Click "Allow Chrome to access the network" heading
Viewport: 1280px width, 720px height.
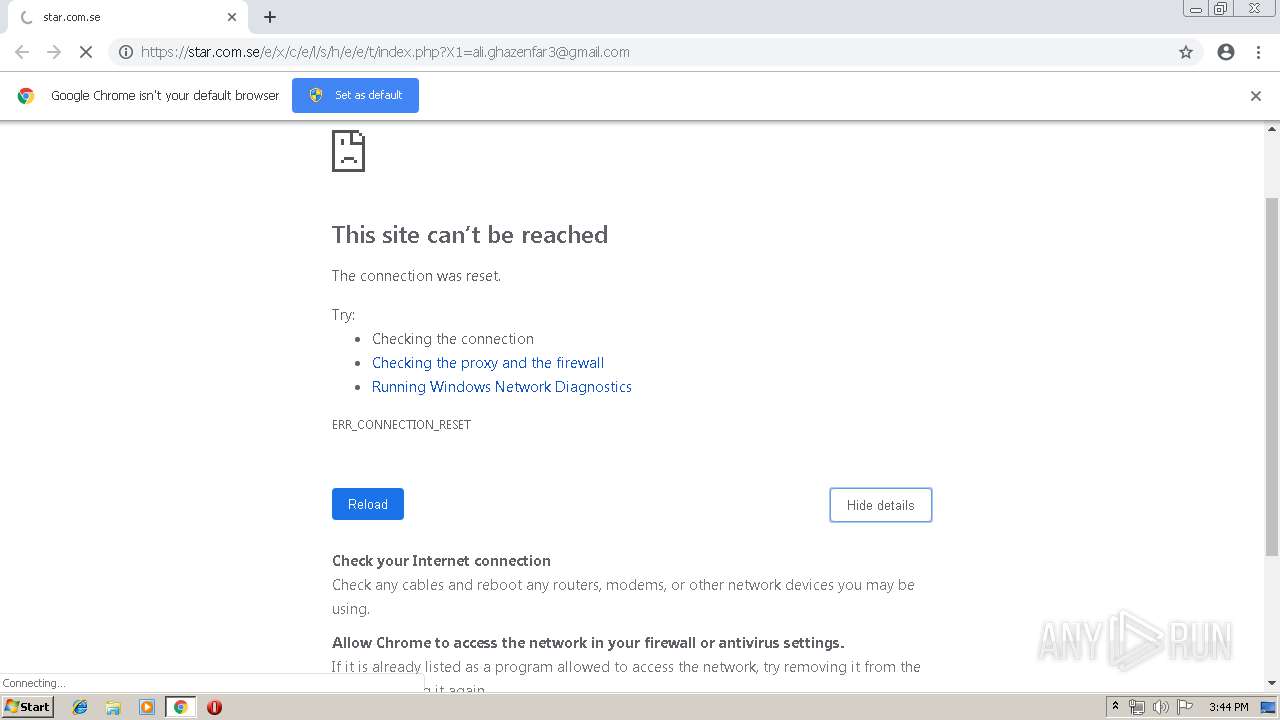588,642
